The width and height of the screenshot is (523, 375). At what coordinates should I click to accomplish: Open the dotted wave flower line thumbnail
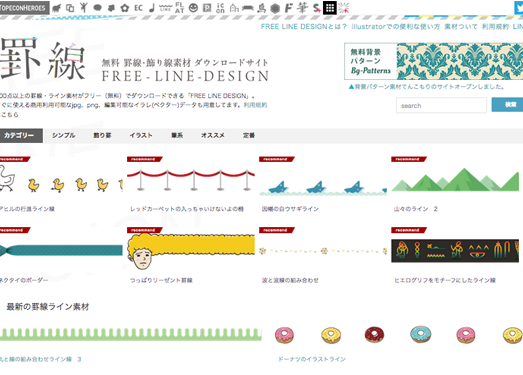[x=323, y=251]
